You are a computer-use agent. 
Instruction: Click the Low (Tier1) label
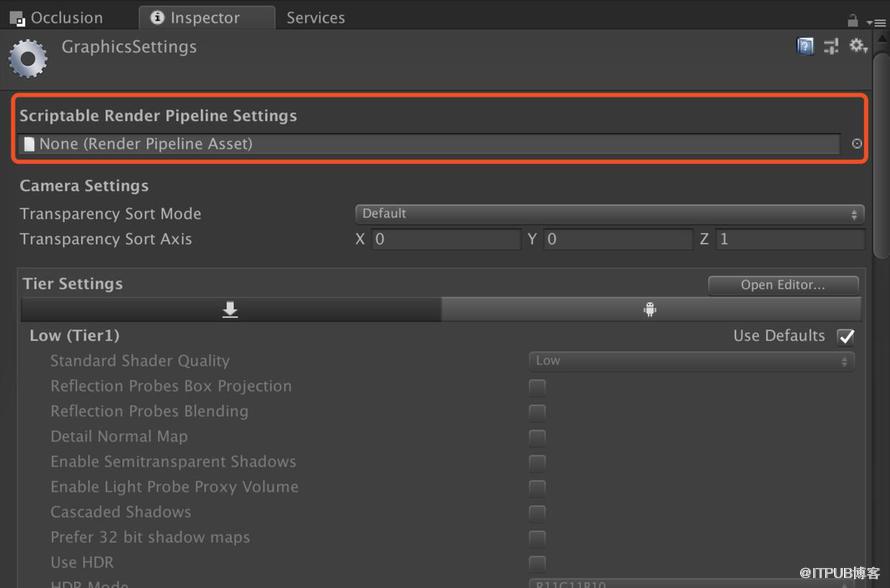coord(74,336)
